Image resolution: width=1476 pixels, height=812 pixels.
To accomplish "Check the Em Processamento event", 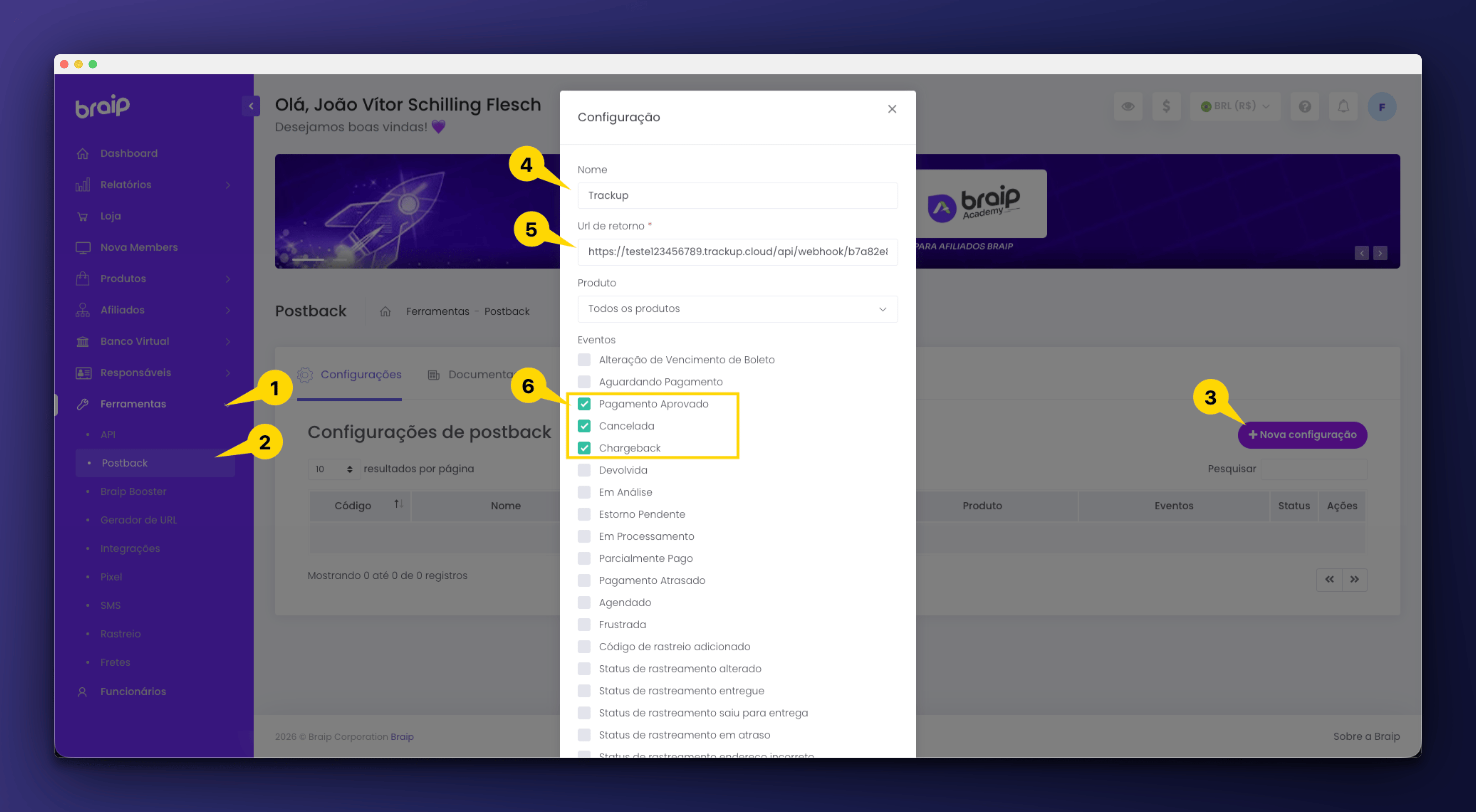I will point(584,536).
